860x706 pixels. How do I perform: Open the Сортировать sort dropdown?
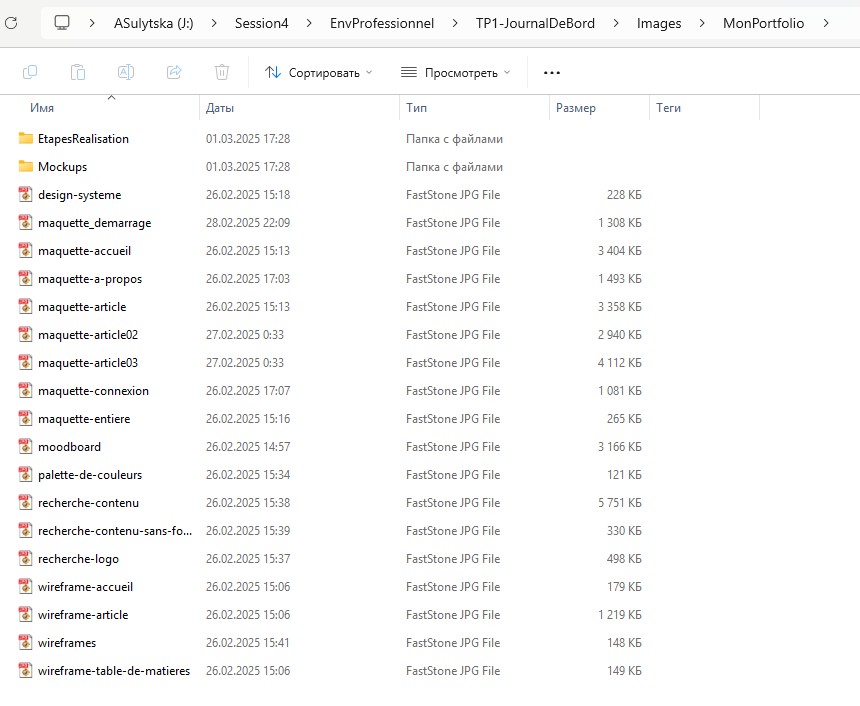coord(318,72)
